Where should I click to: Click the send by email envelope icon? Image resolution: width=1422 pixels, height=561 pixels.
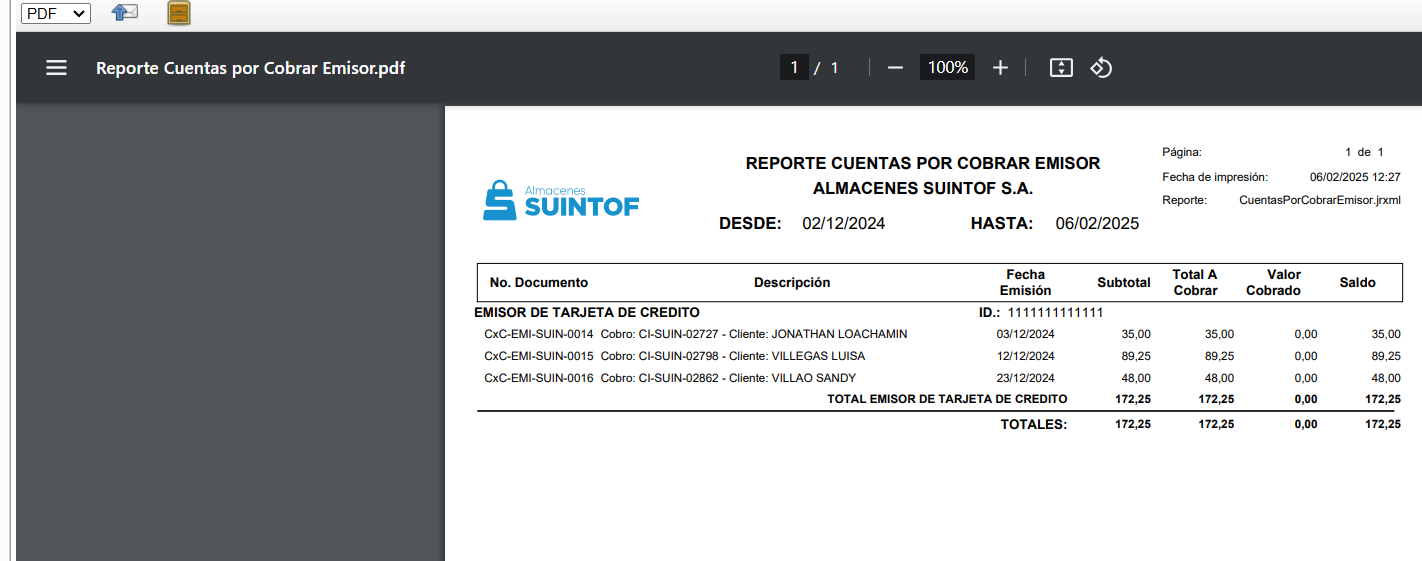click(124, 13)
